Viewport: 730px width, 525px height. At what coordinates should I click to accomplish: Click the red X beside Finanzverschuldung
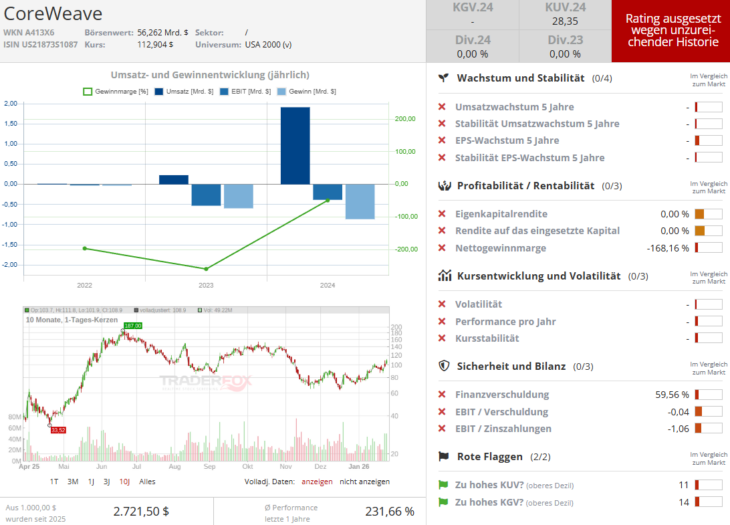[443, 394]
